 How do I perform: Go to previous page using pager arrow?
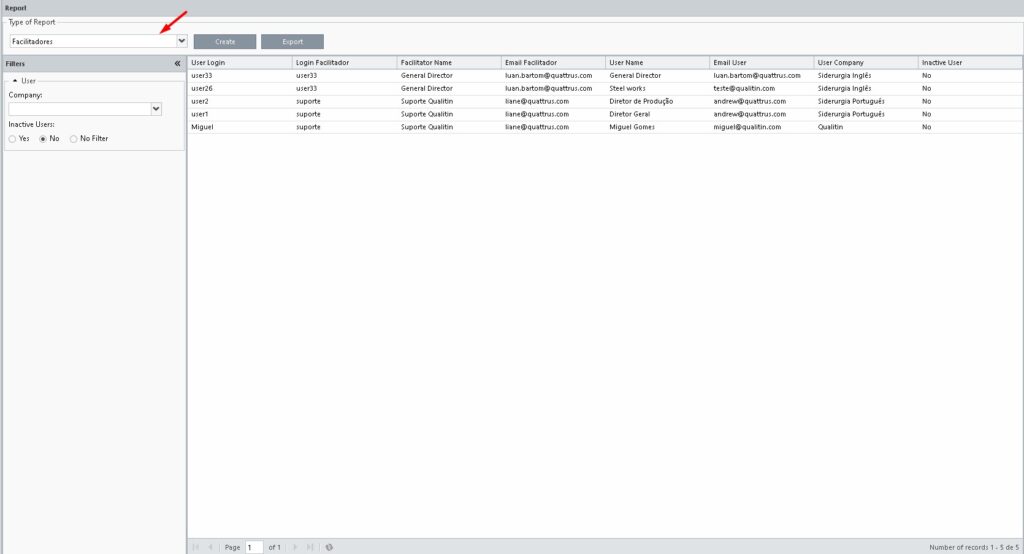[x=211, y=547]
